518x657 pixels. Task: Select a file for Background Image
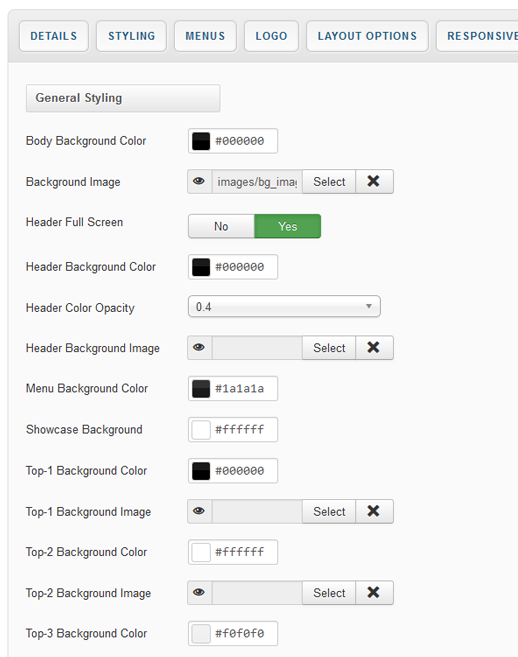point(329,181)
